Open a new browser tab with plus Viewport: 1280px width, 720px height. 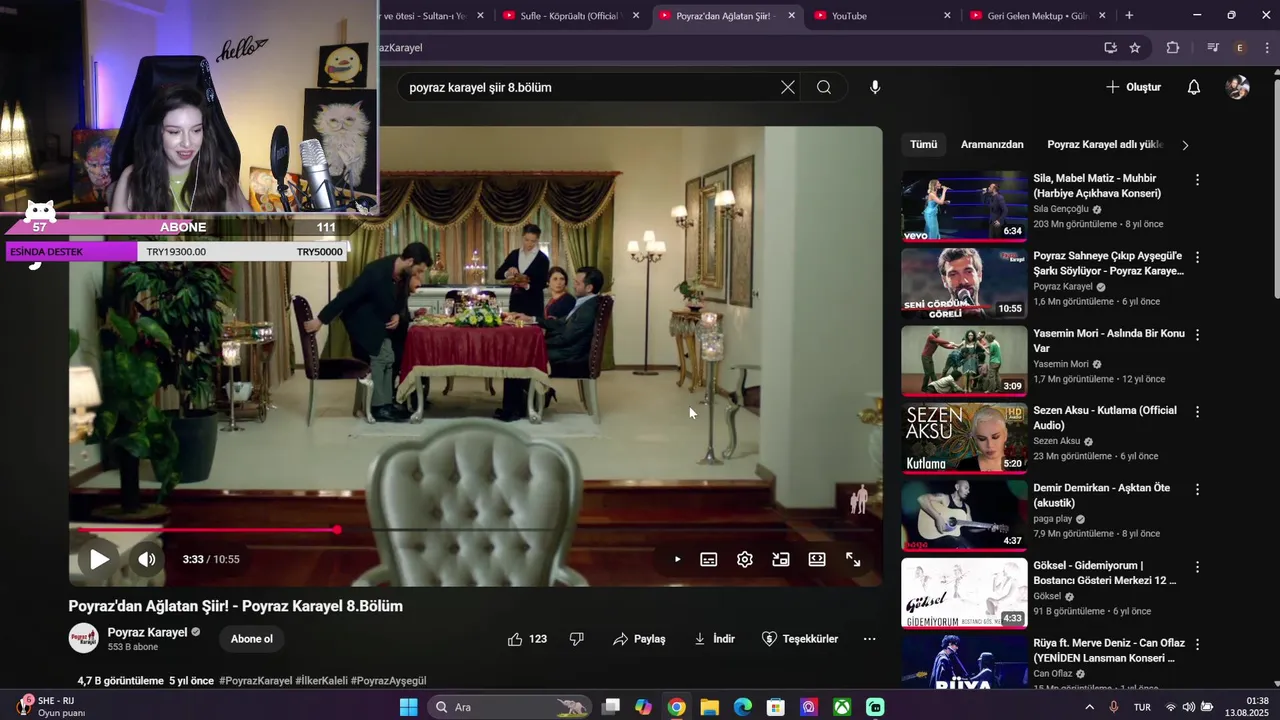coord(1129,15)
